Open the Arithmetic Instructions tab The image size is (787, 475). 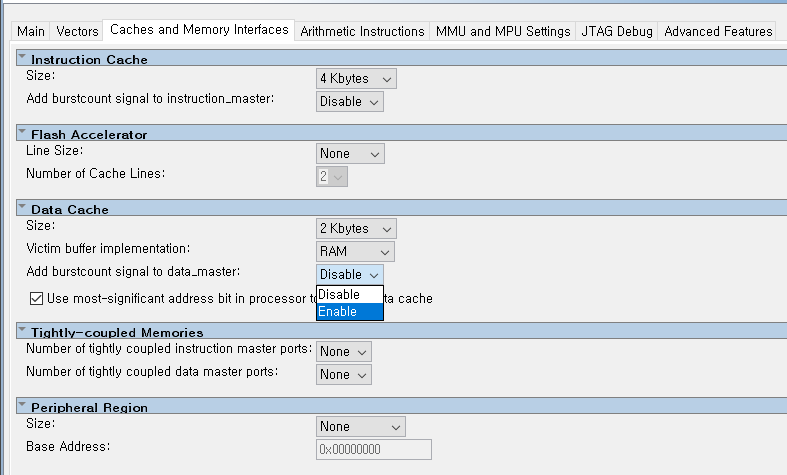point(362,32)
